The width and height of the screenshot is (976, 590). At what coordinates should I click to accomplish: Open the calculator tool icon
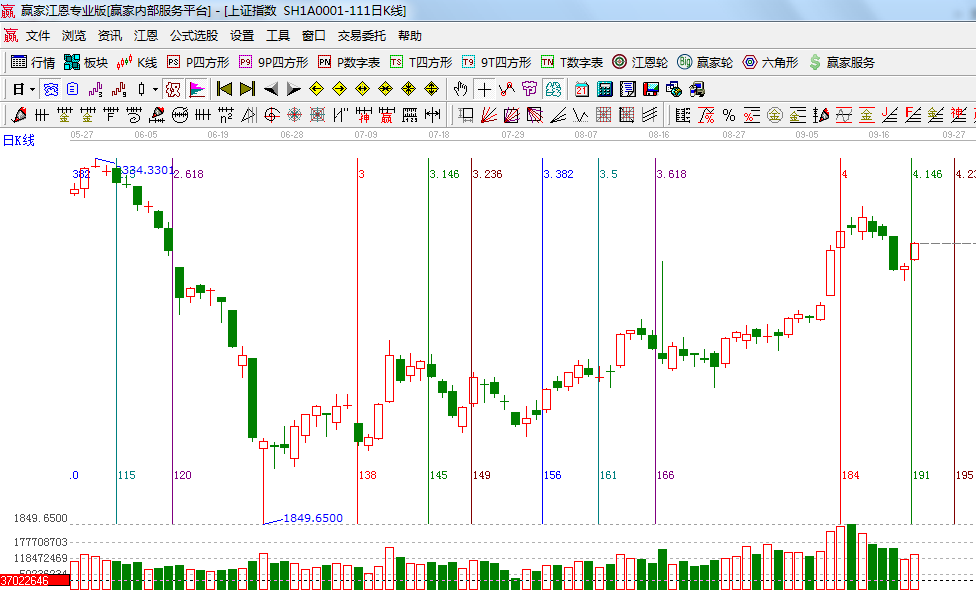[x=605, y=89]
